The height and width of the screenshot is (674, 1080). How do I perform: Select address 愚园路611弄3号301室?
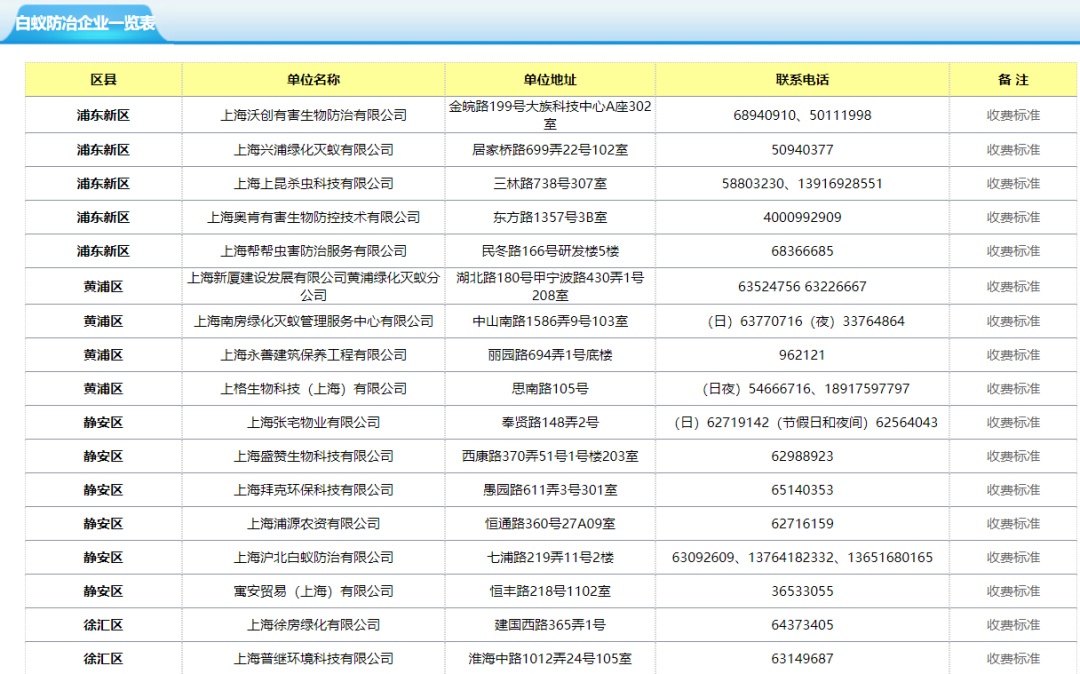(550, 489)
